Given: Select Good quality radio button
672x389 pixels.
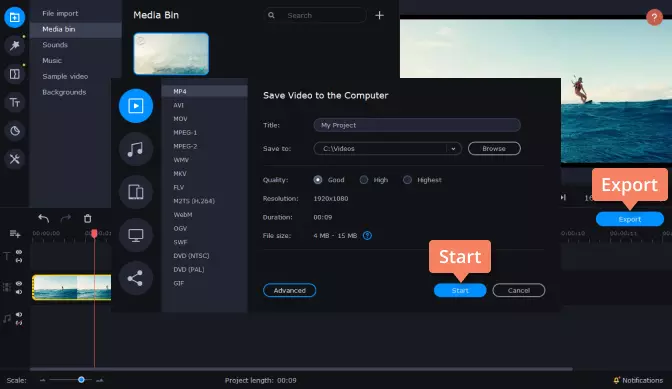Looking at the screenshot, I should tap(318, 180).
